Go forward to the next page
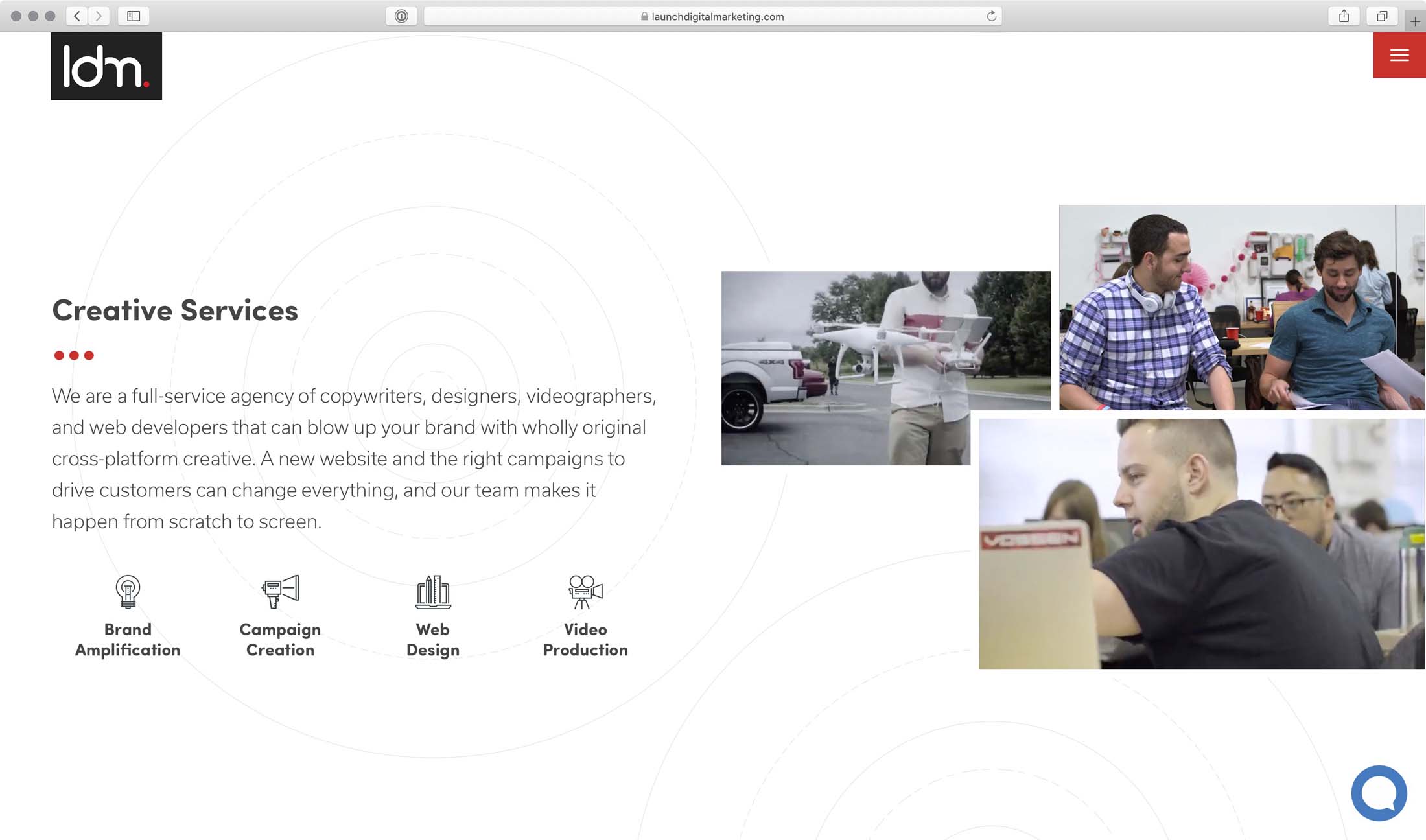The width and height of the screenshot is (1426, 840). pos(99,16)
